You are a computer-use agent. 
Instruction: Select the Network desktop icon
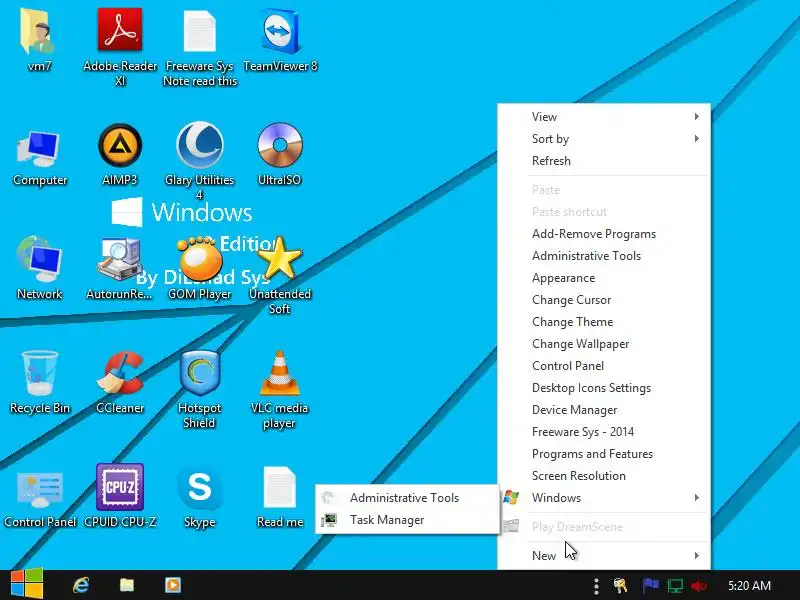click(x=40, y=259)
